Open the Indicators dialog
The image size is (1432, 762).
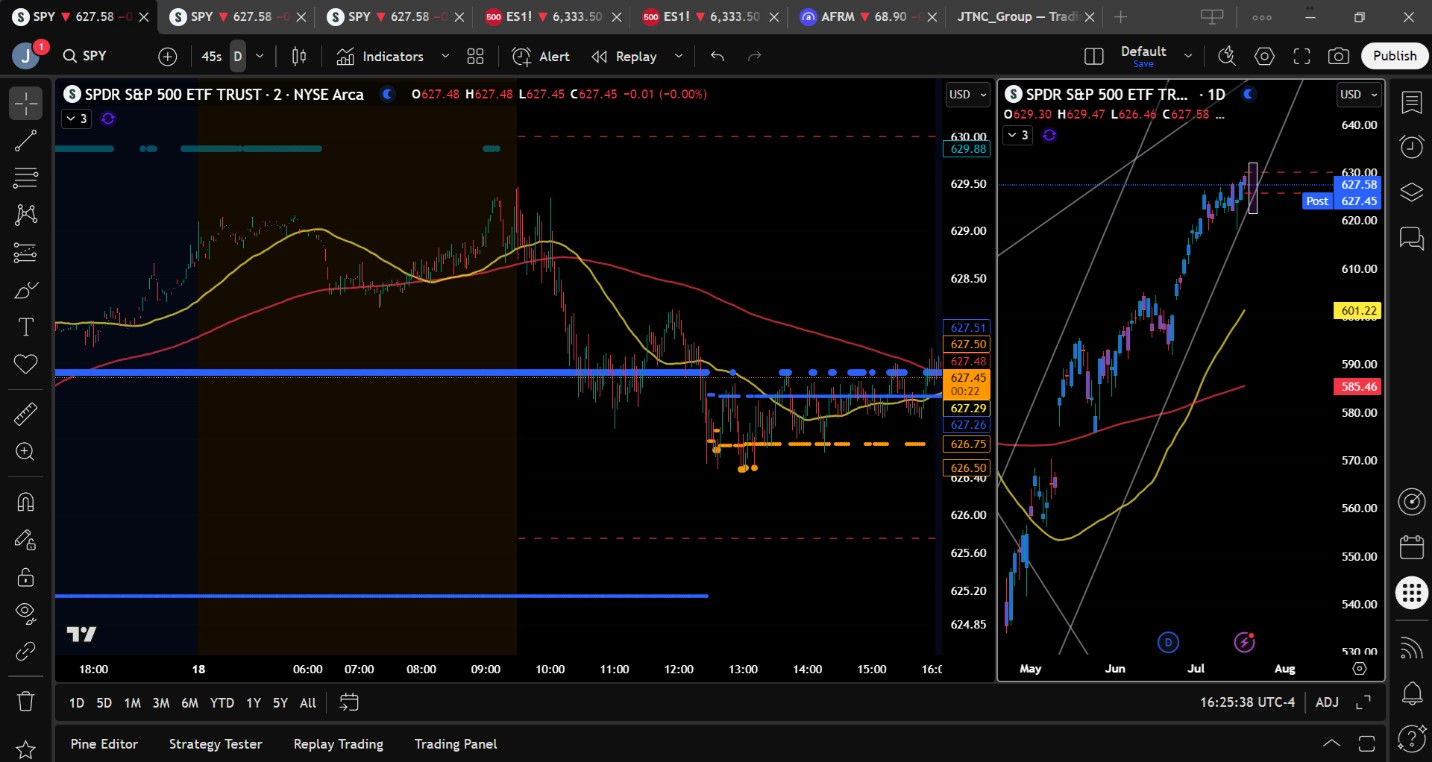tap(380, 56)
